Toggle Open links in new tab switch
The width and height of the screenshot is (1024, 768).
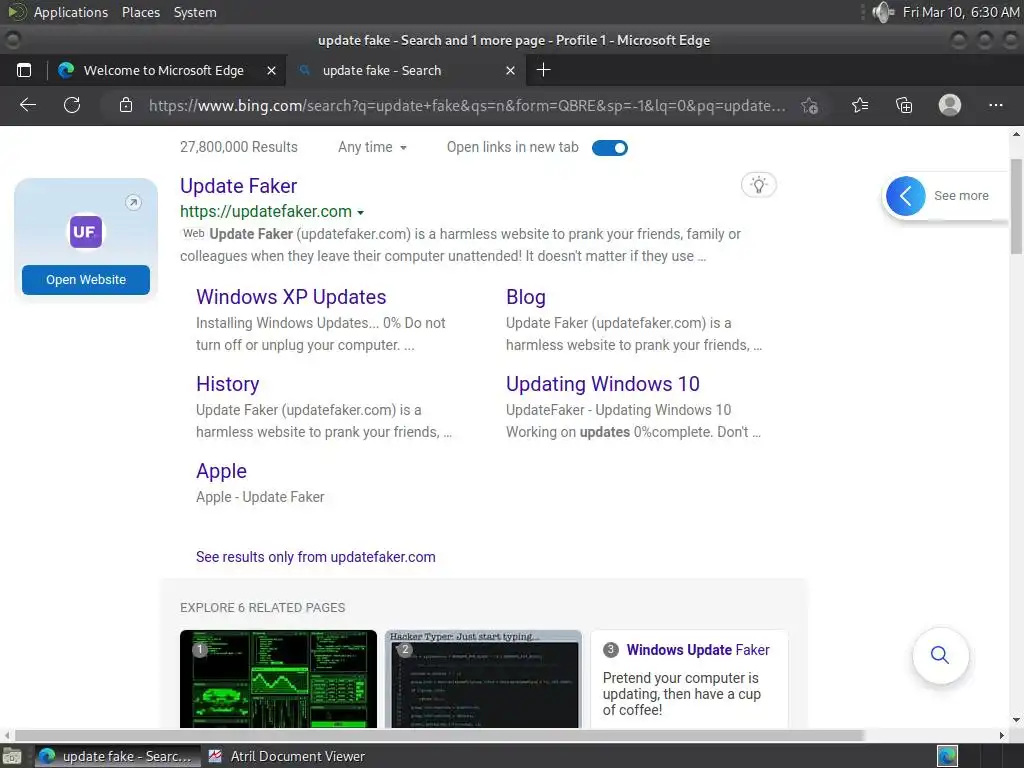click(610, 148)
